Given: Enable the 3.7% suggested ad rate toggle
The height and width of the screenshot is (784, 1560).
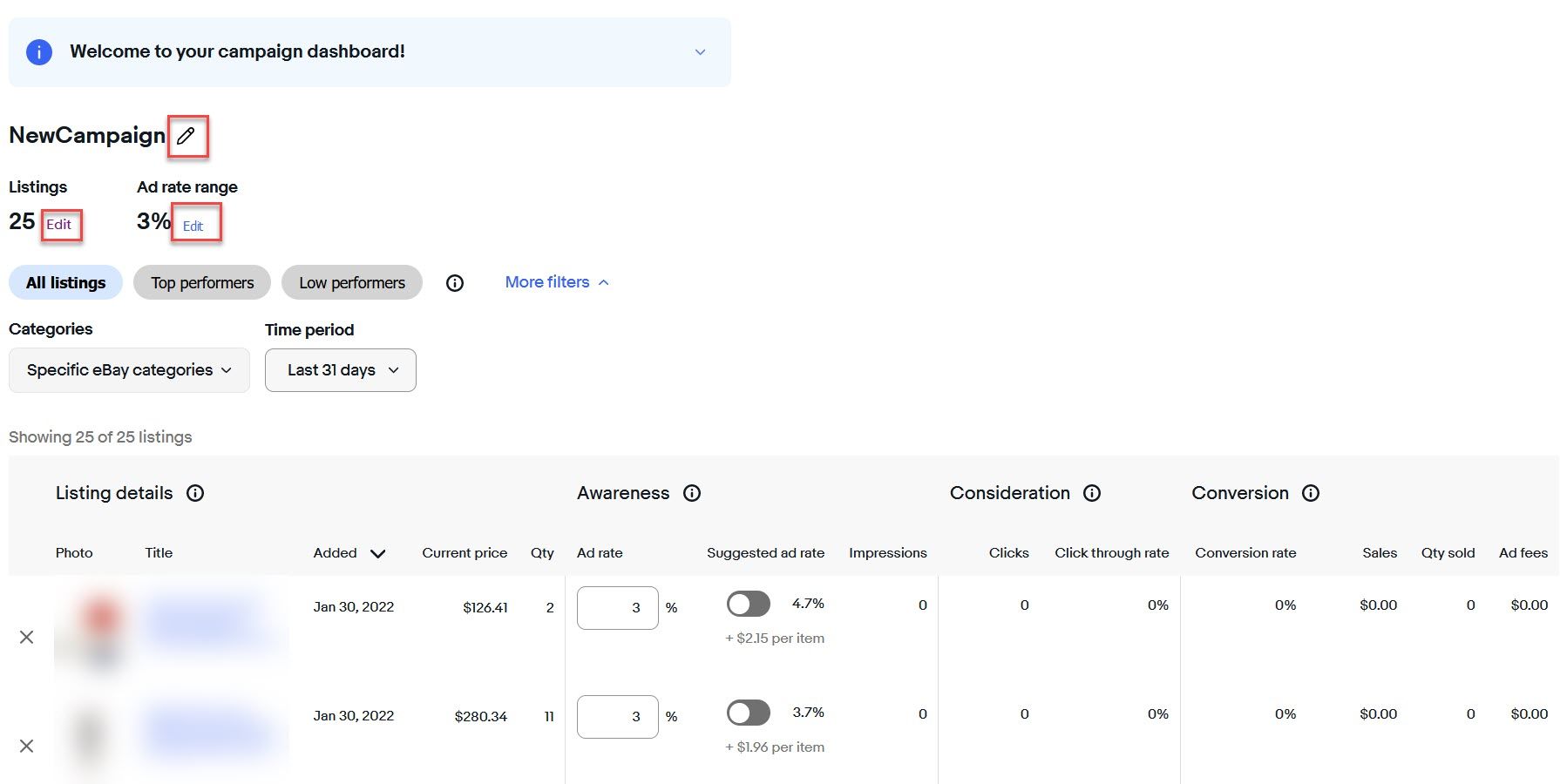Looking at the screenshot, I should tap(748, 713).
